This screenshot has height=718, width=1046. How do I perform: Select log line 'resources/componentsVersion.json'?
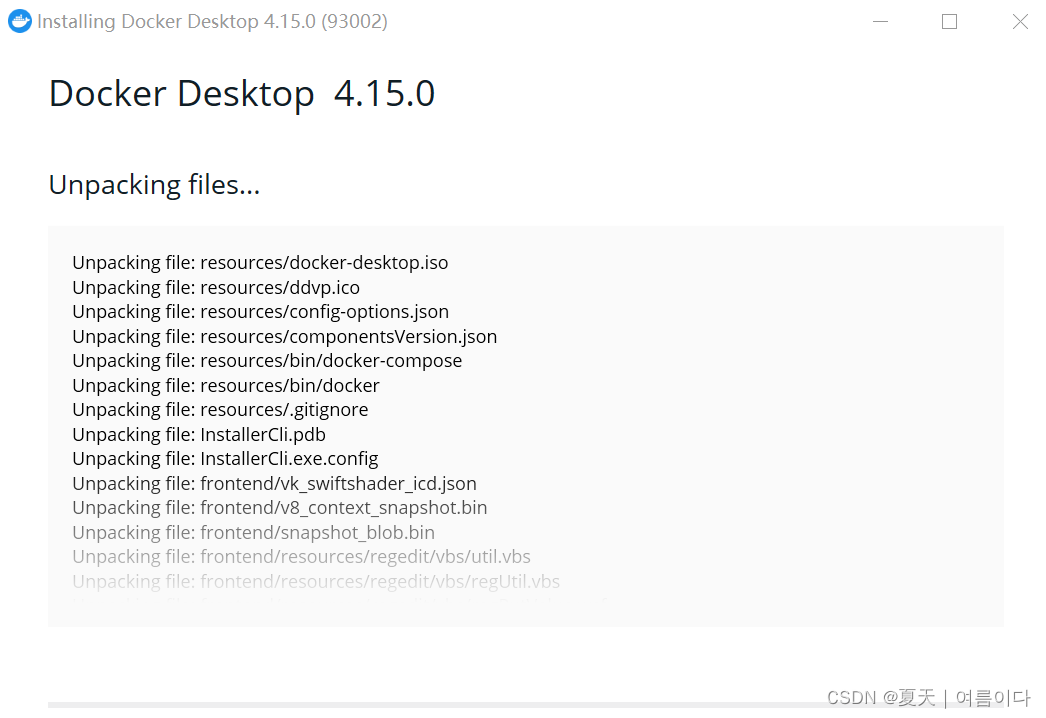click(x=285, y=336)
